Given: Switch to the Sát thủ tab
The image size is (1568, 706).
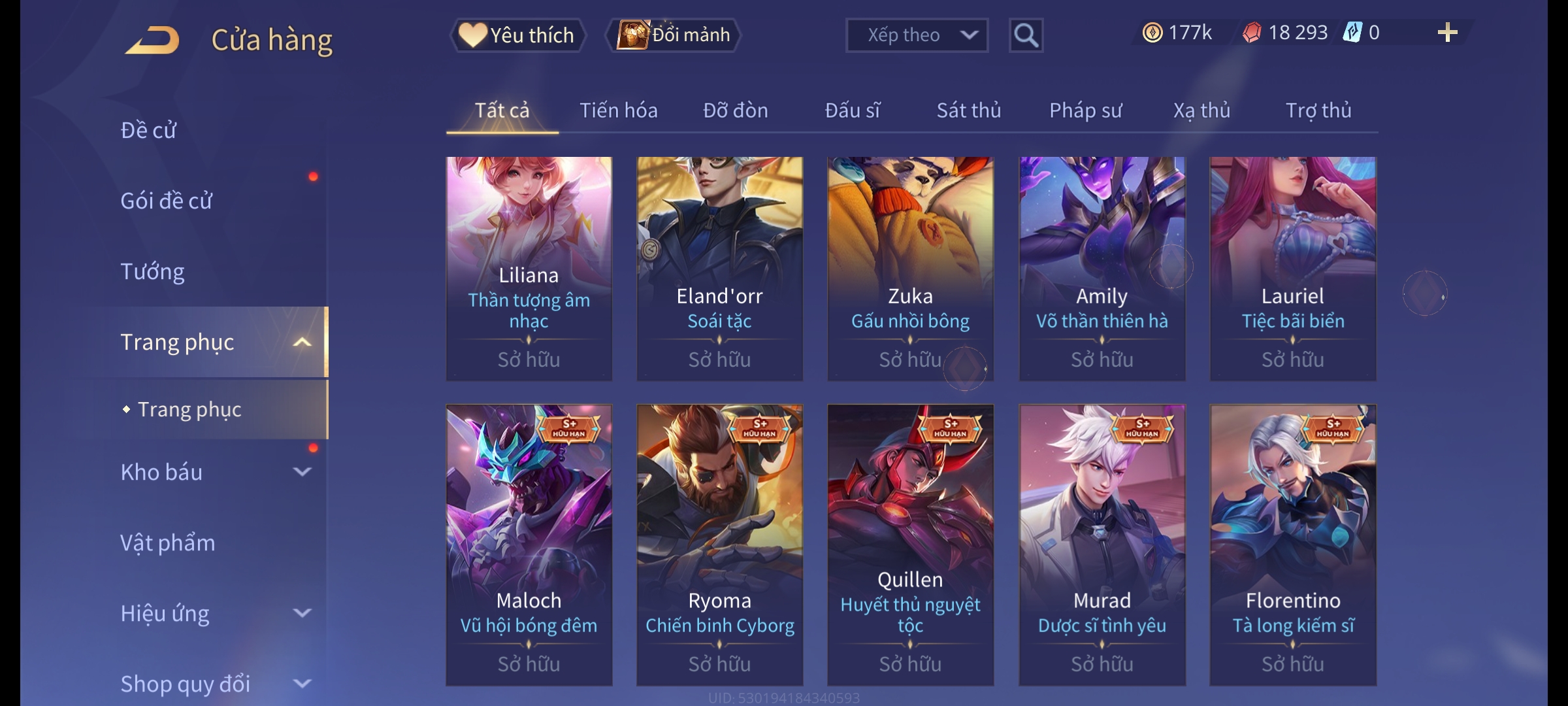Looking at the screenshot, I should (969, 110).
